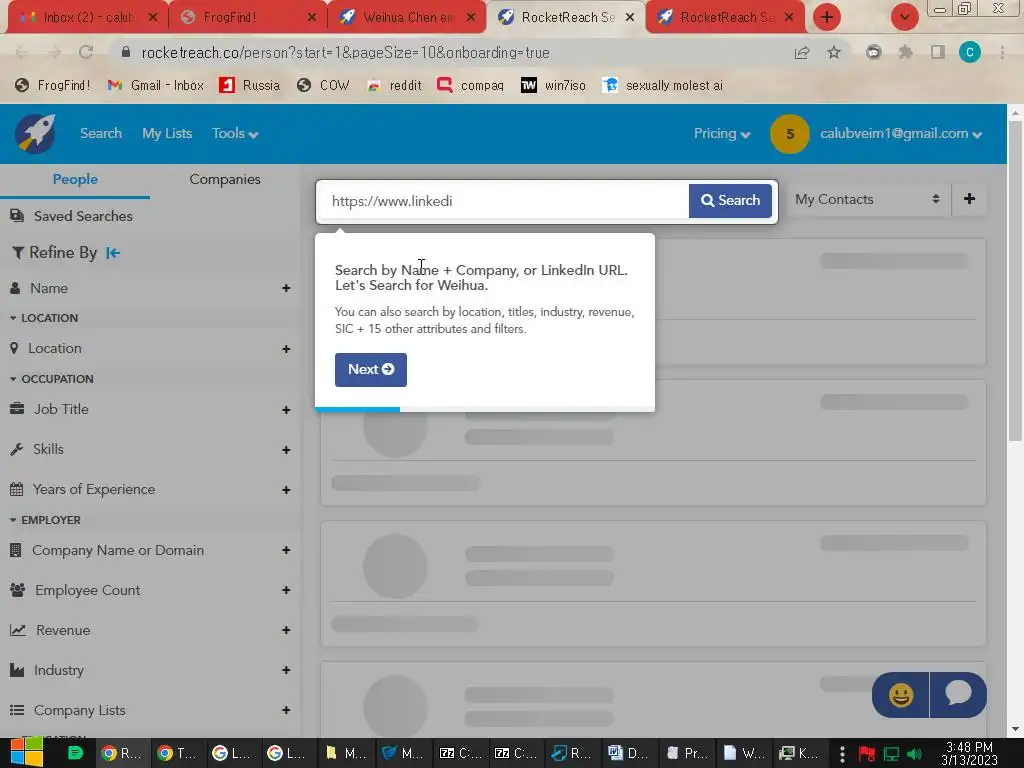Click the Skills wrench icon

17,449
